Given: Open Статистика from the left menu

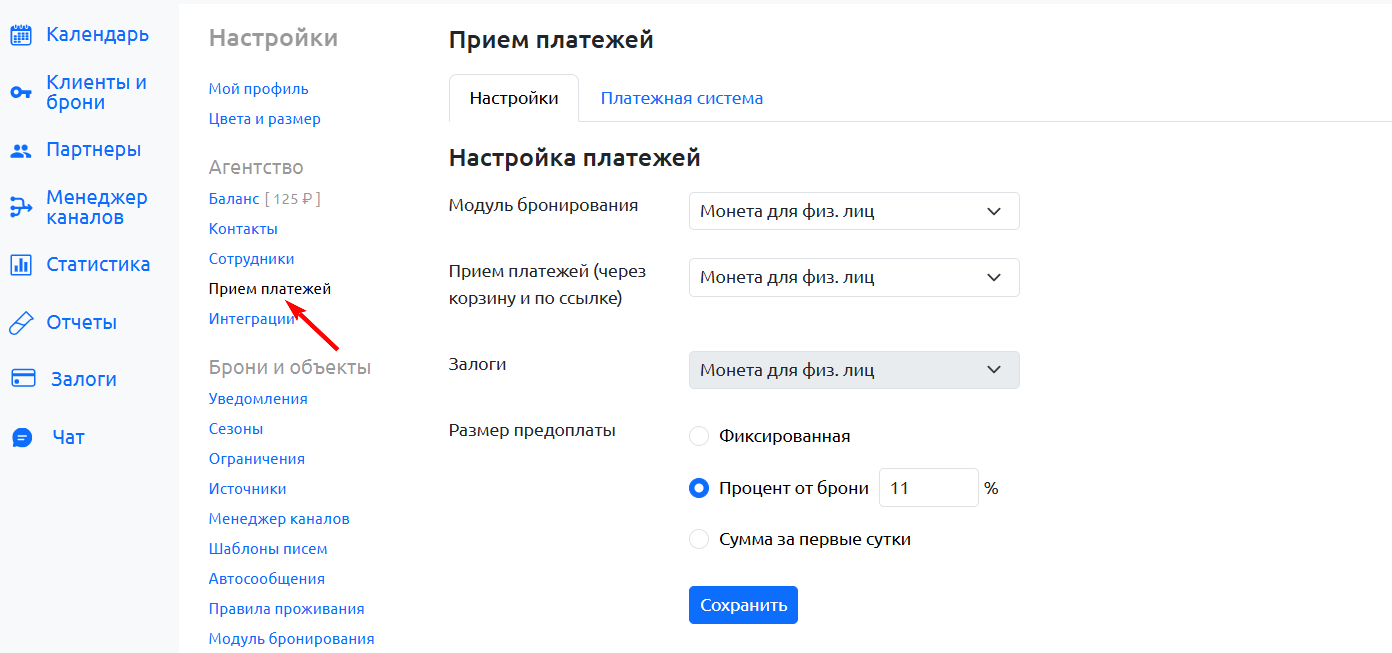Looking at the screenshot, I should coord(98,265).
